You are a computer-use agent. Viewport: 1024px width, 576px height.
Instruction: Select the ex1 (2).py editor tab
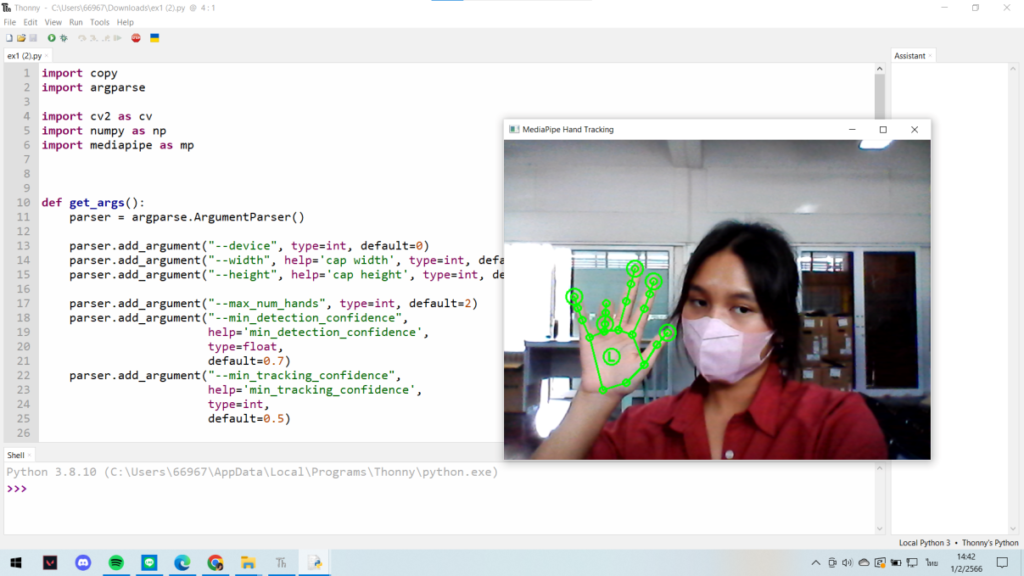point(24,56)
